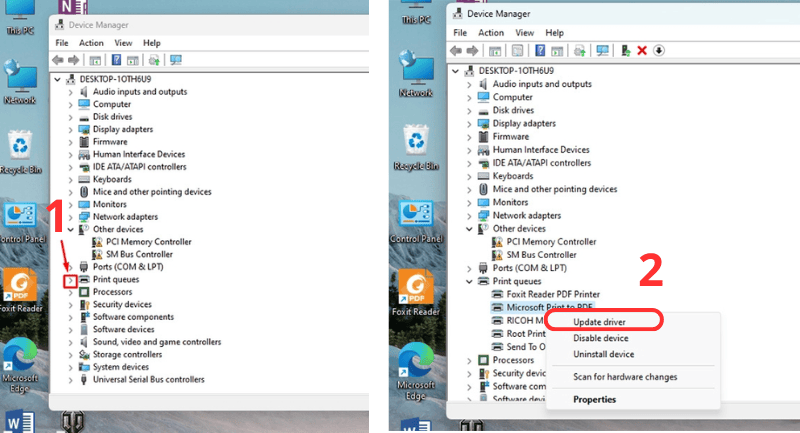The width and height of the screenshot is (800, 433).
Task: Select Scan for hardware changes menu entry
Action: pos(625,377)
